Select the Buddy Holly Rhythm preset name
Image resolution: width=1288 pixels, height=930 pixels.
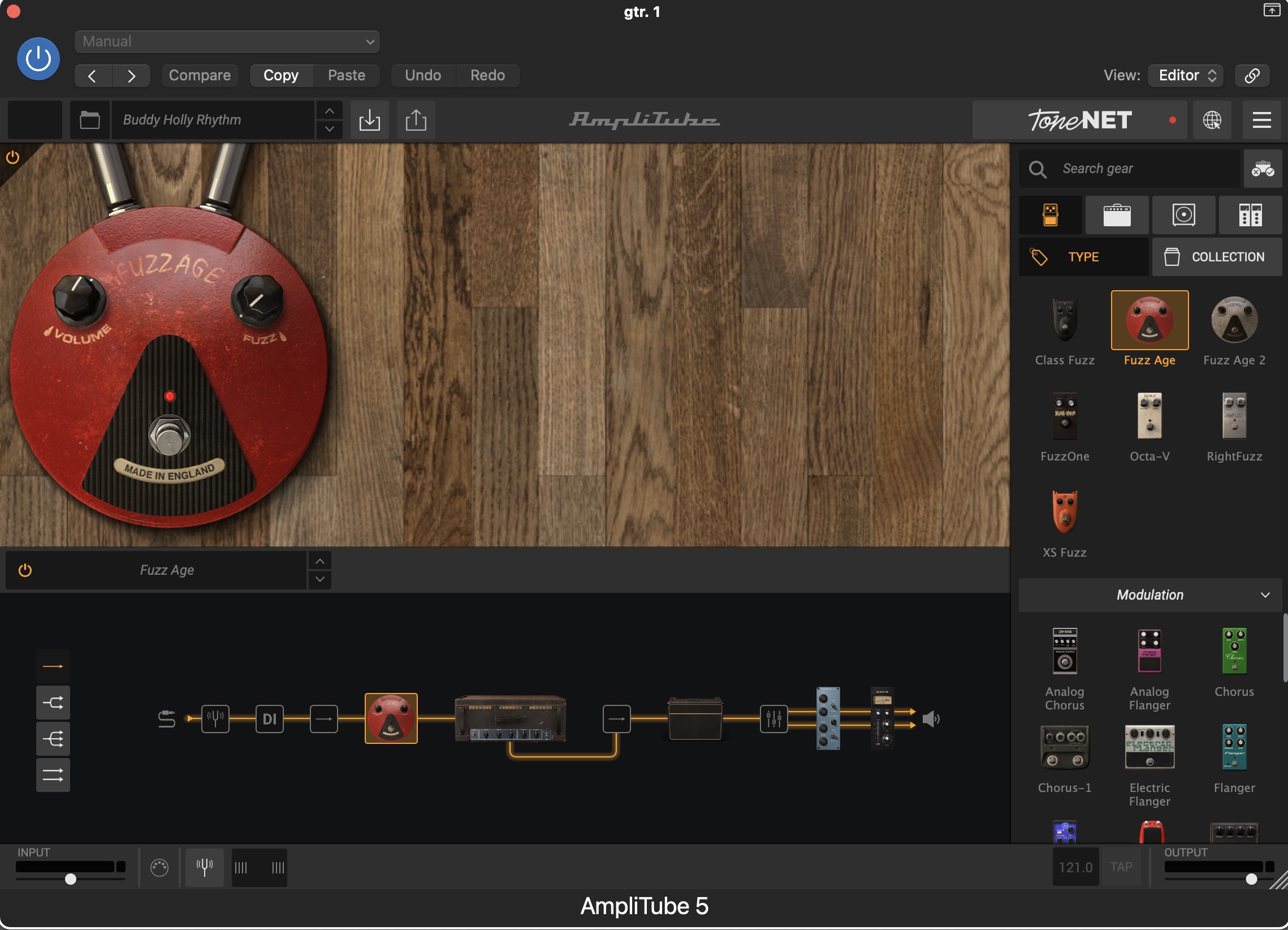(213, 120)
